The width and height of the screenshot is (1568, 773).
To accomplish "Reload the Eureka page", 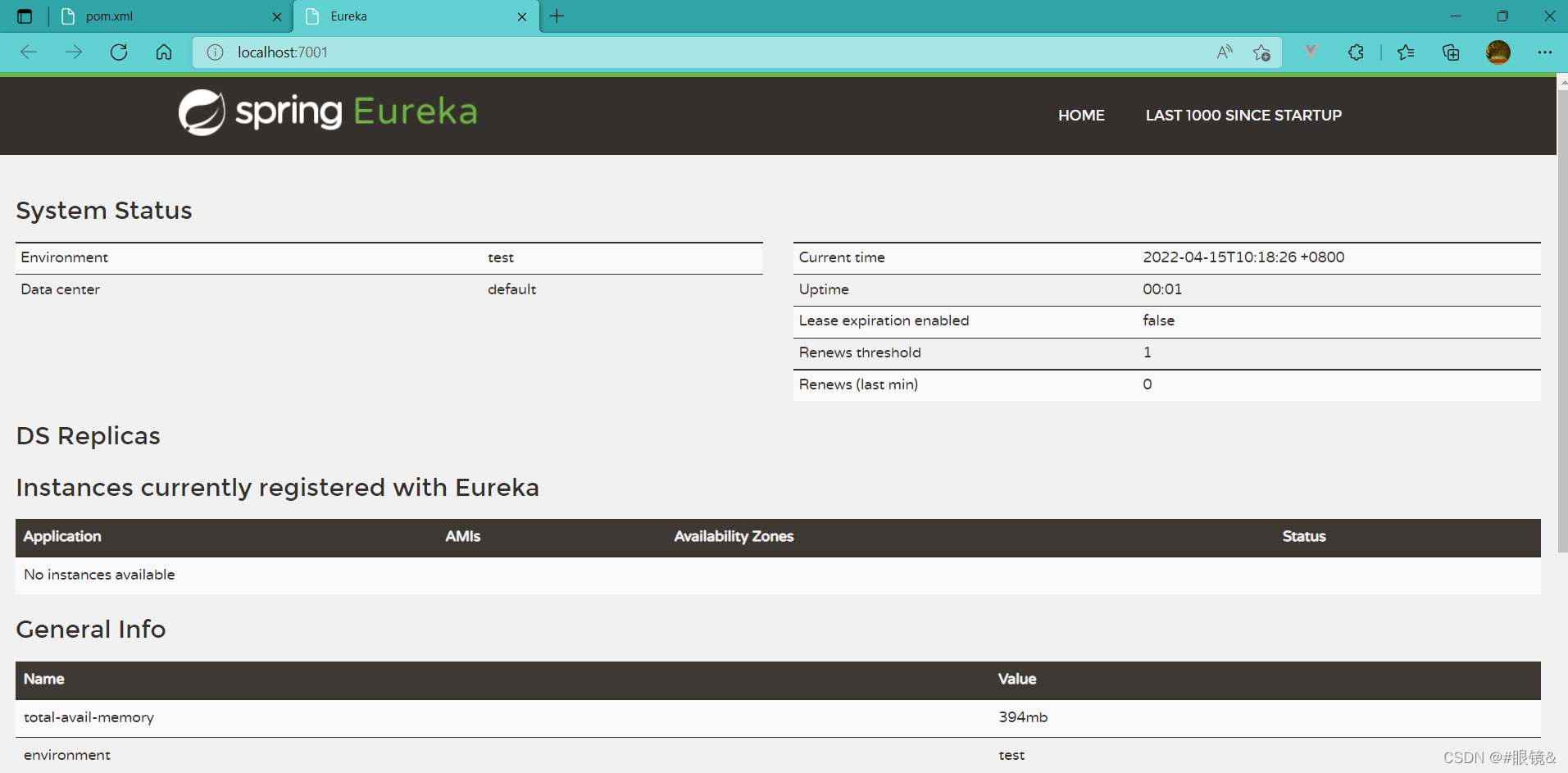I will click(x=119, y=52).
